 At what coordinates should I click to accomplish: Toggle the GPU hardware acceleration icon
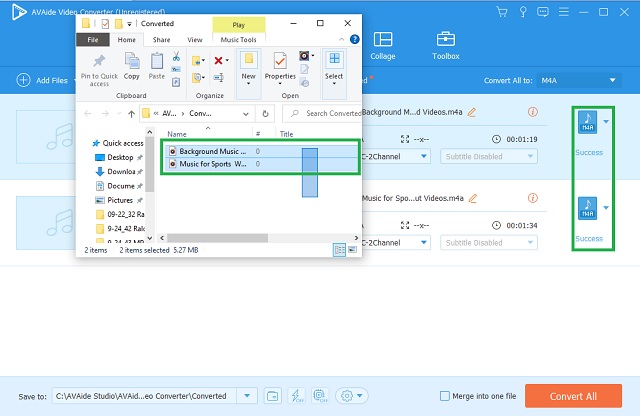320,396
